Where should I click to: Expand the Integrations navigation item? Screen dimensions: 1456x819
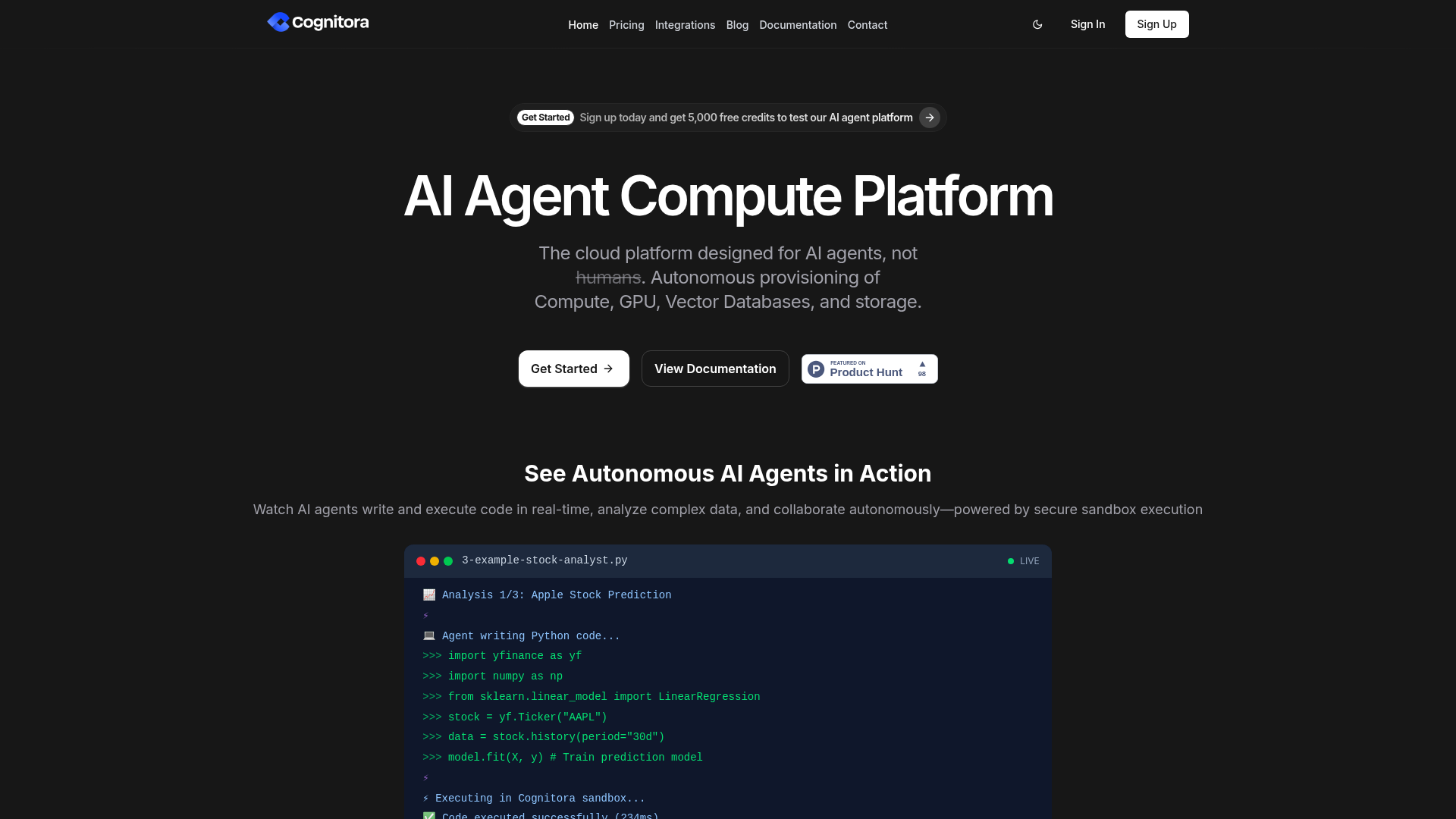[x=685, y=25]
